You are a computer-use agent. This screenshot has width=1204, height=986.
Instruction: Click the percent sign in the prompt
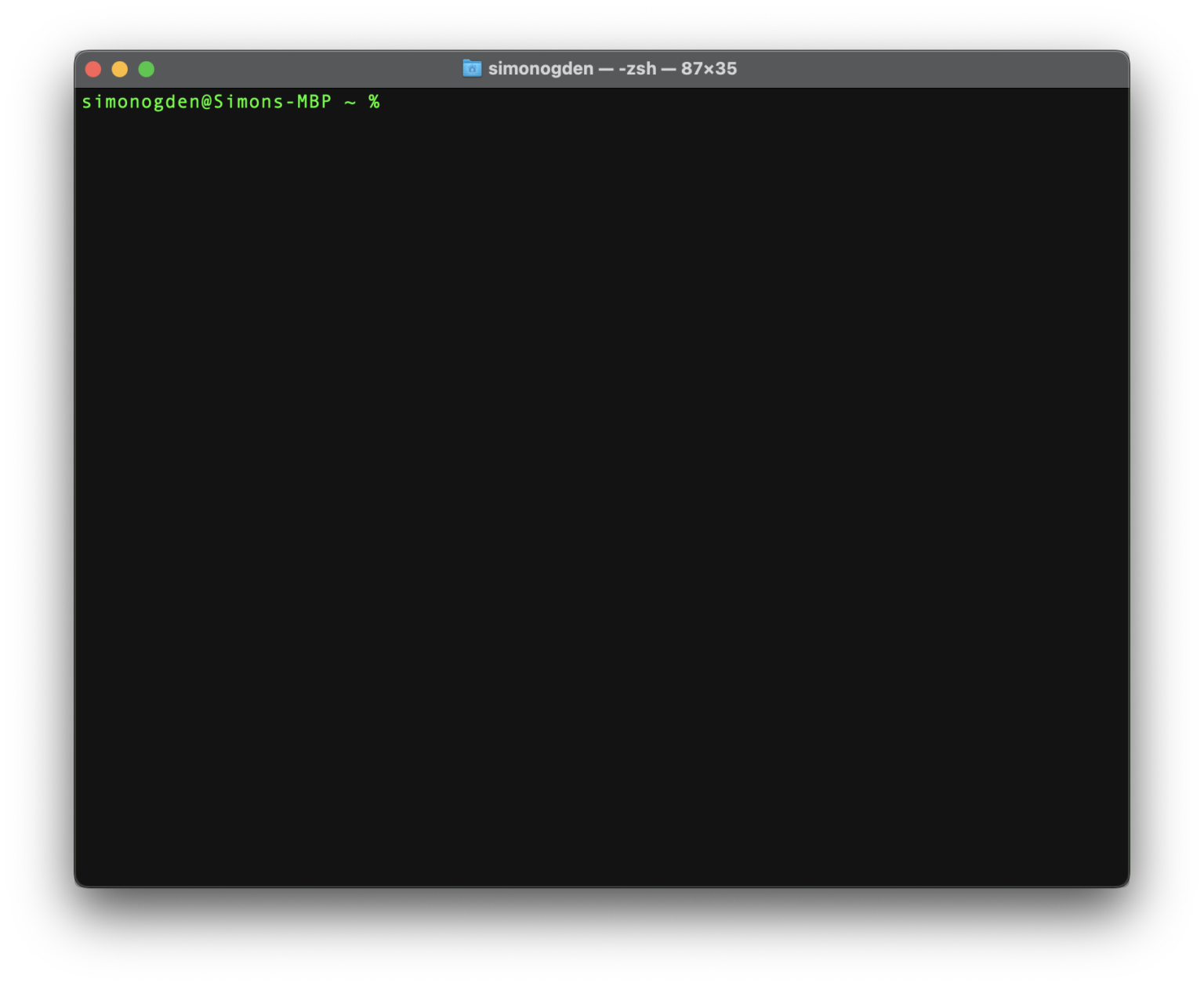pos(375,102)
